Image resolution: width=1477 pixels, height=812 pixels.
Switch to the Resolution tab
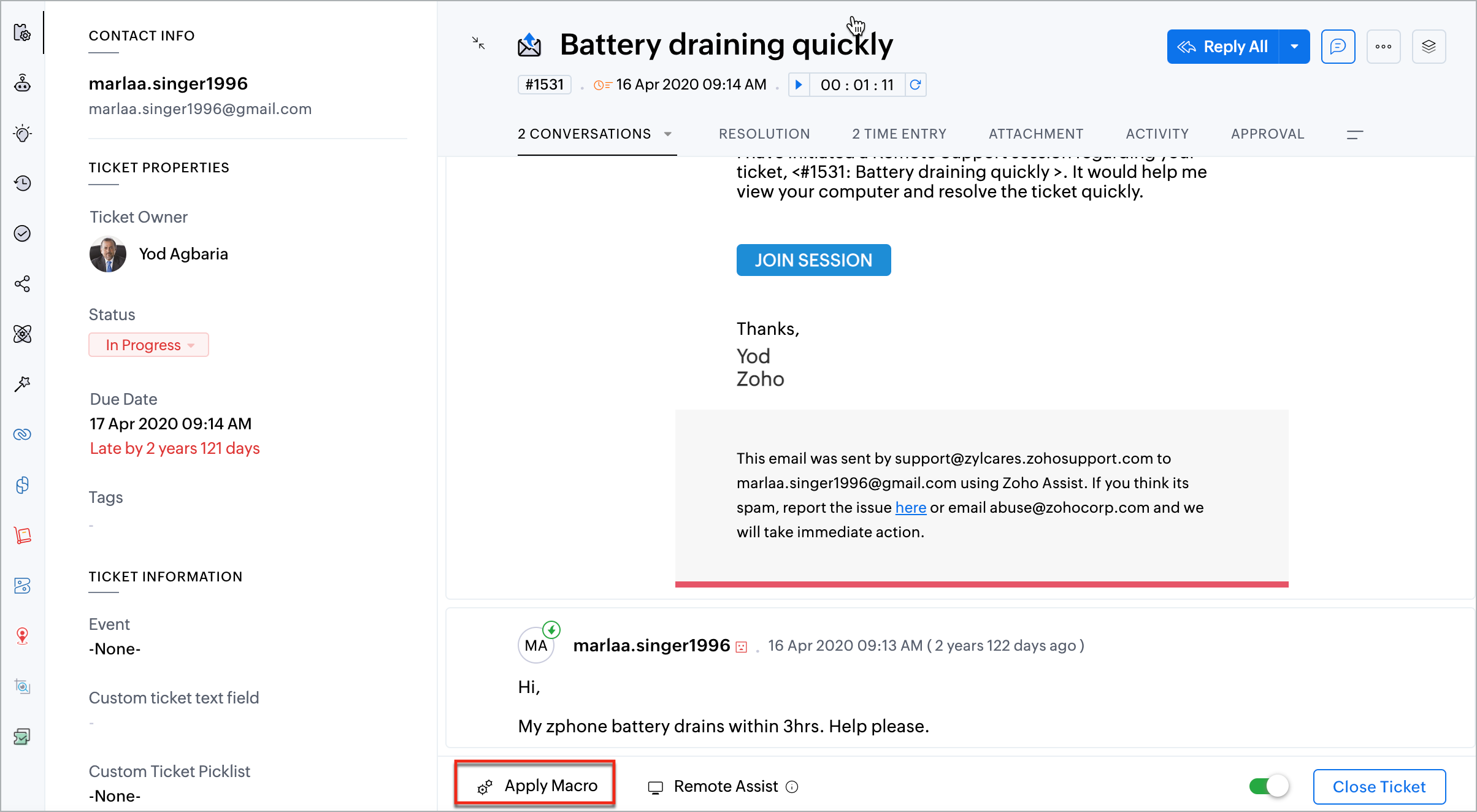pos(764,134)
